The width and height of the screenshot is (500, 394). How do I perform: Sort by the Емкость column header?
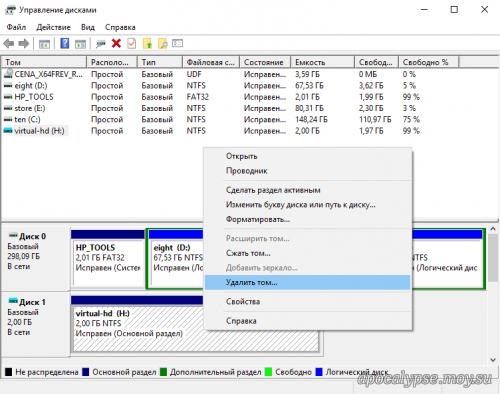(x=322, y=62)
